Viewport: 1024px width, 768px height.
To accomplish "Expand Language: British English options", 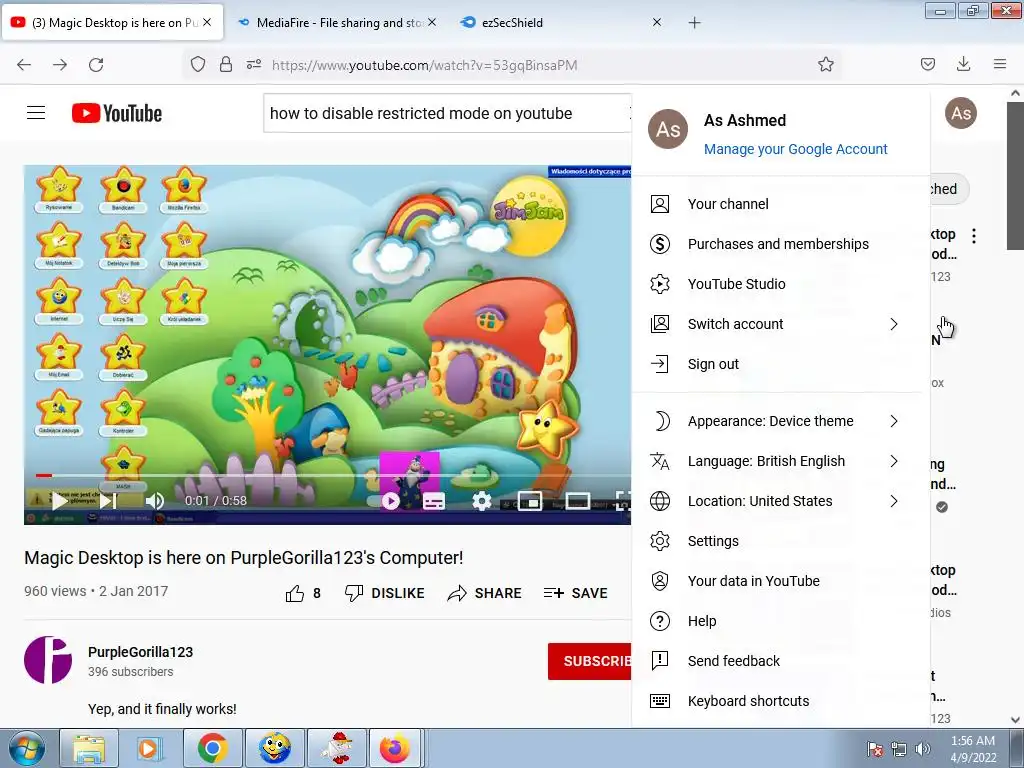I will tap(781, 461).
